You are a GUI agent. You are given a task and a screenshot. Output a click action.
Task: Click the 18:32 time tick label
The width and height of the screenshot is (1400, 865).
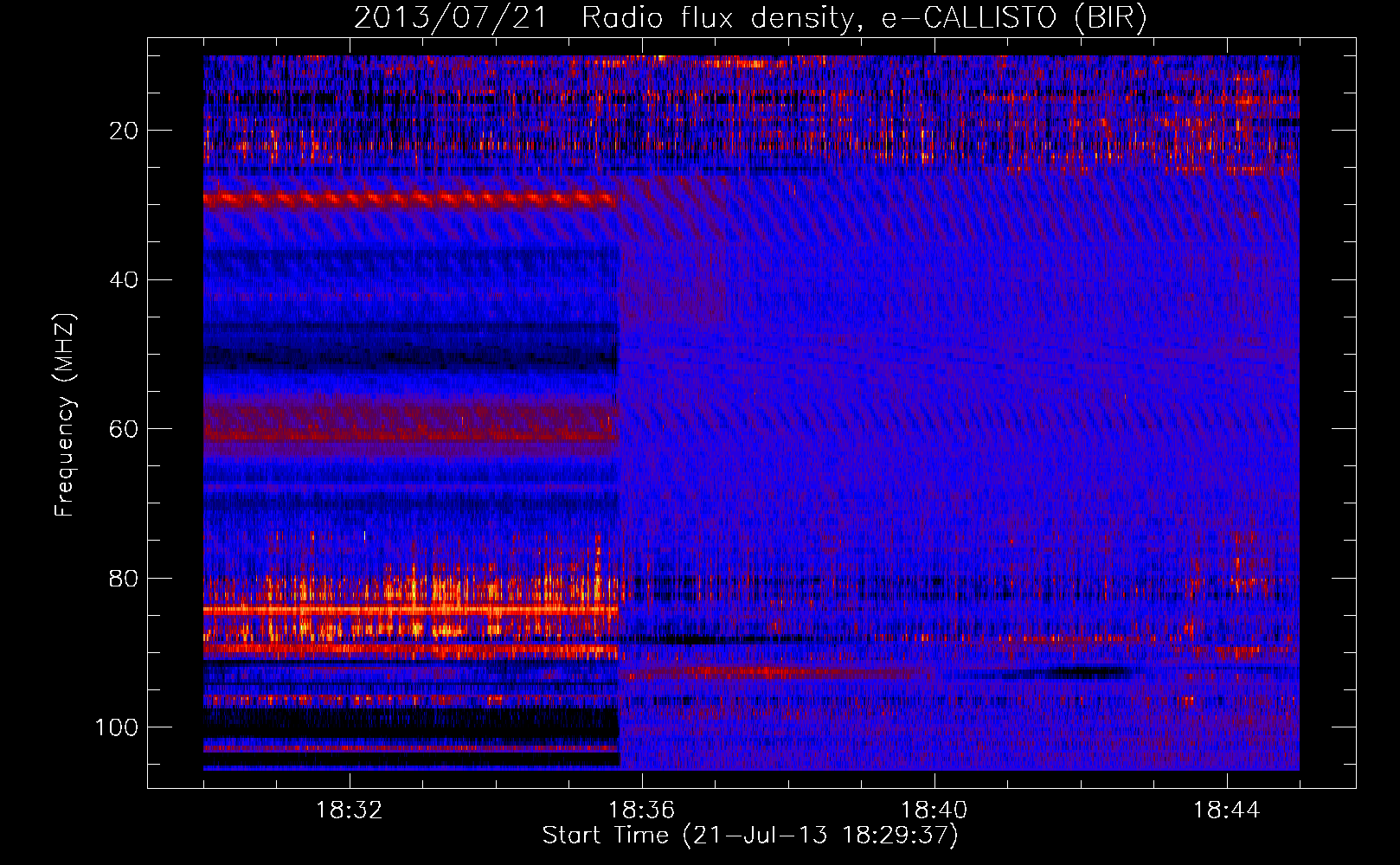(349, 811)
